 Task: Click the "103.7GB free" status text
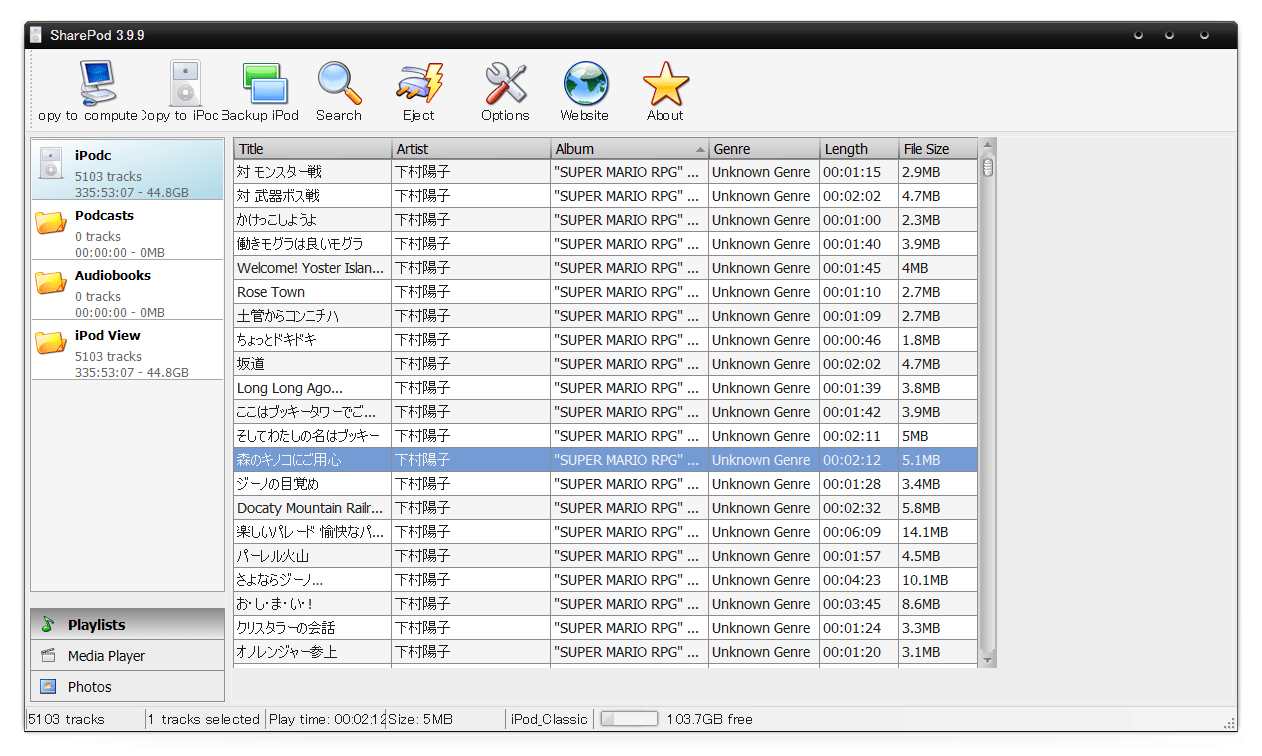pos(712,719)
